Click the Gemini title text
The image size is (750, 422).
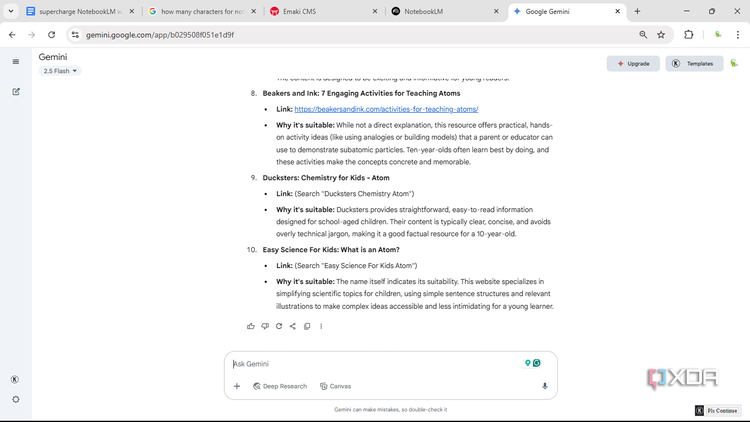53,57
